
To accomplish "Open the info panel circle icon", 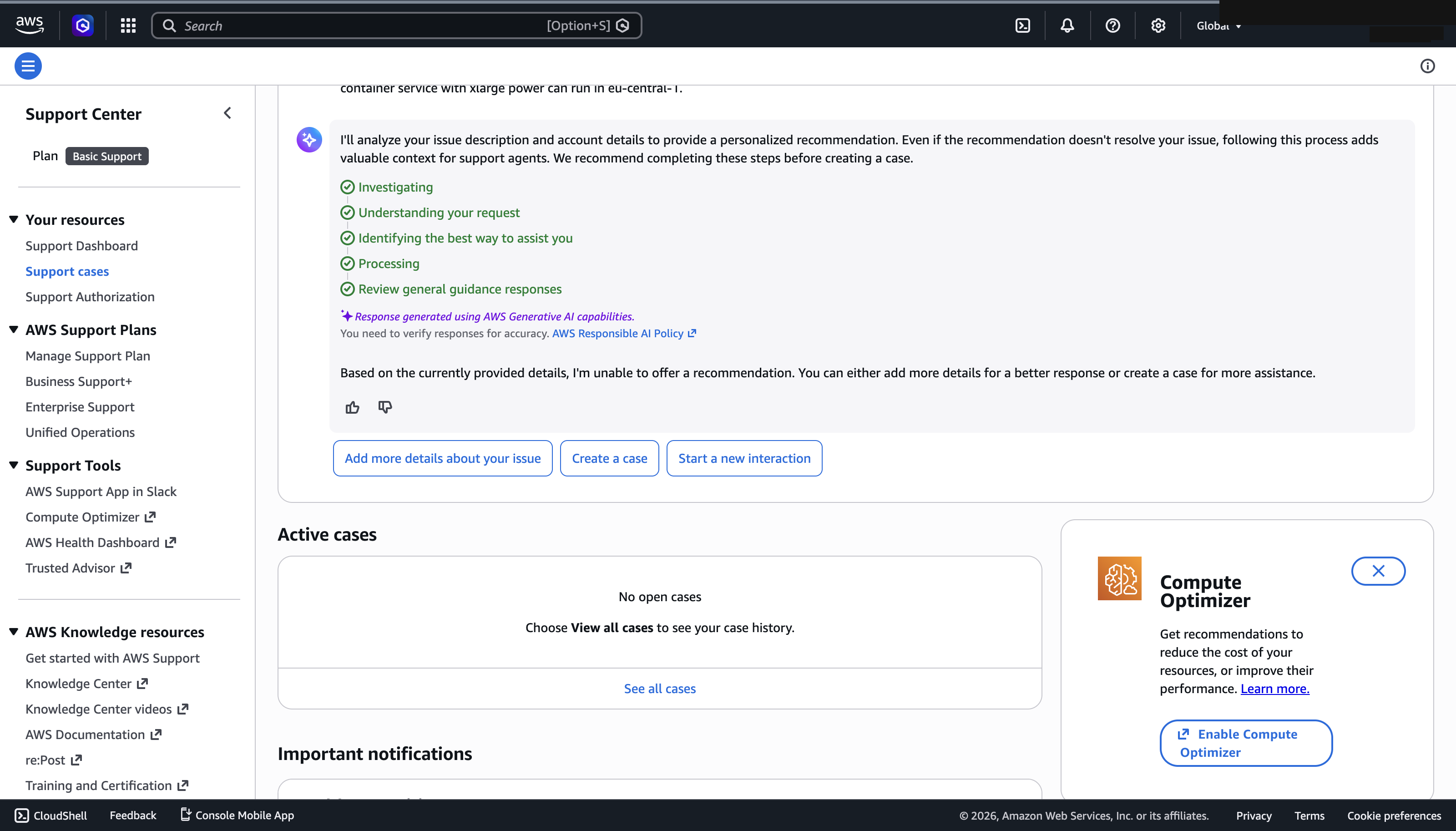I will click(1427, 66).
